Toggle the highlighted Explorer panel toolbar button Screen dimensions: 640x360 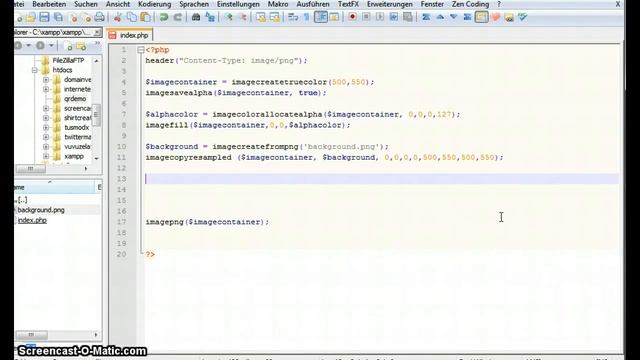click(x=482, y=17)
